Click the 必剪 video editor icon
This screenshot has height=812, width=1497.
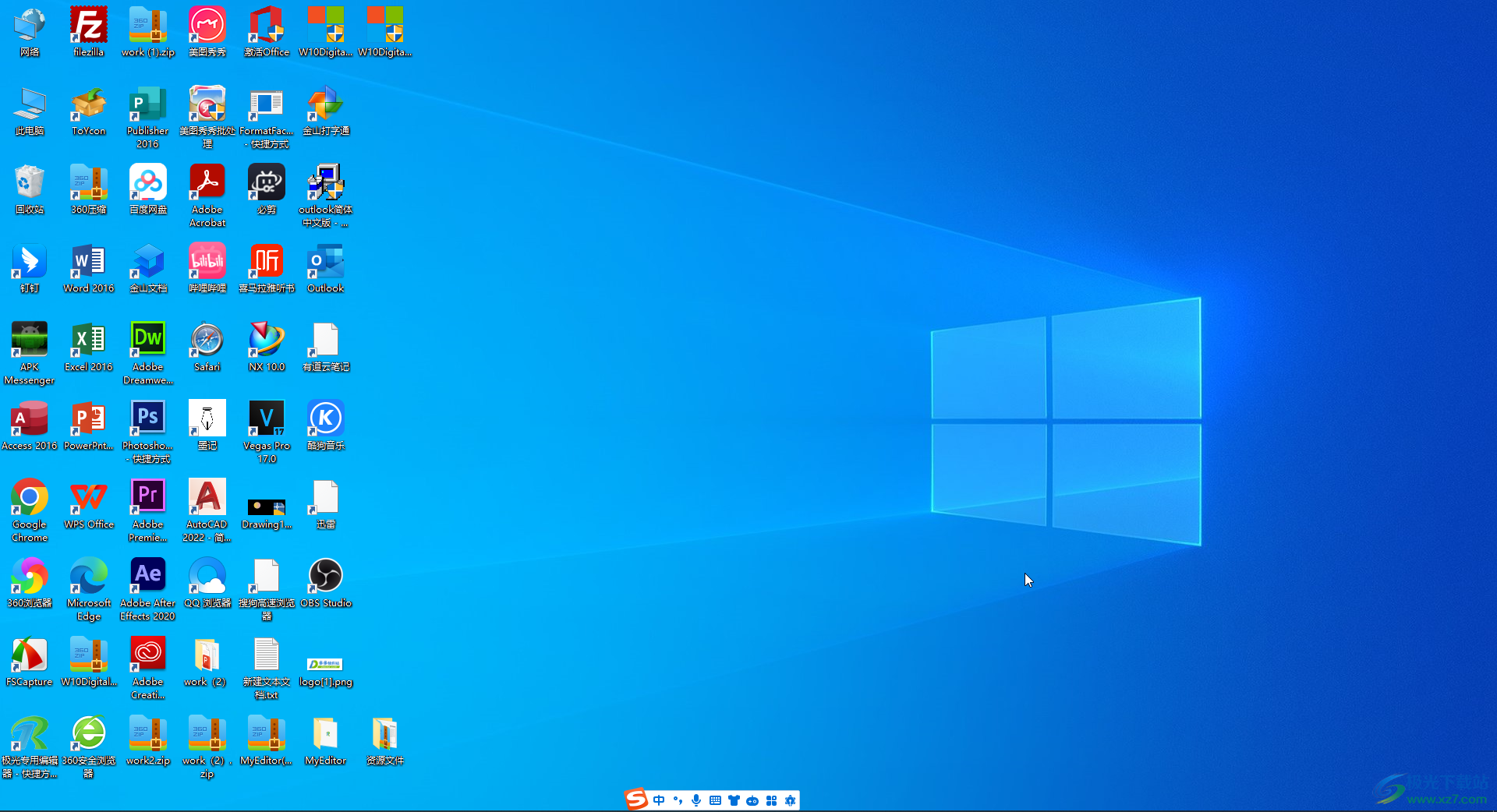[267, 183]
